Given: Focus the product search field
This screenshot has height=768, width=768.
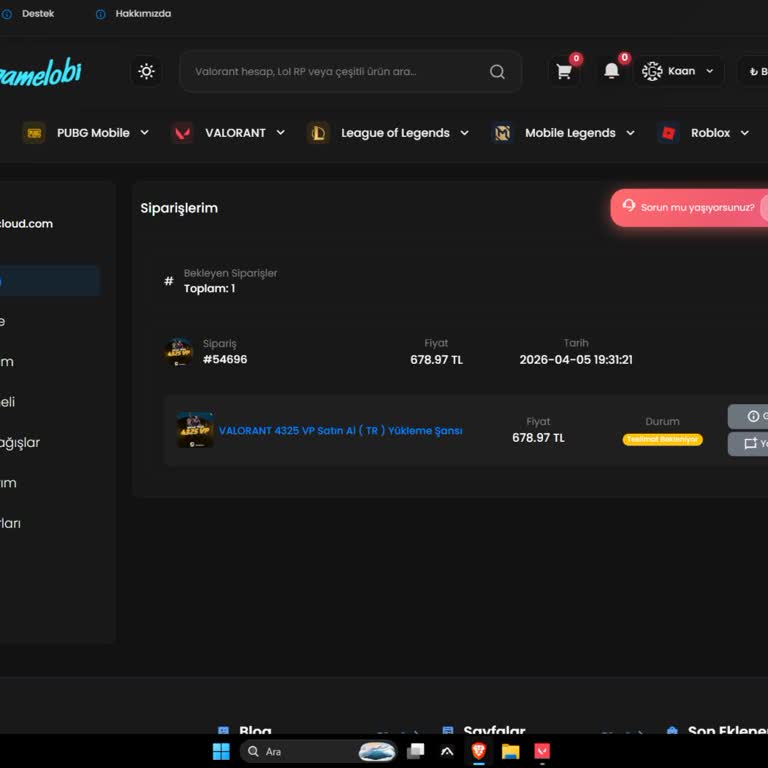Looking at the screenshot, I should point(350,72).
